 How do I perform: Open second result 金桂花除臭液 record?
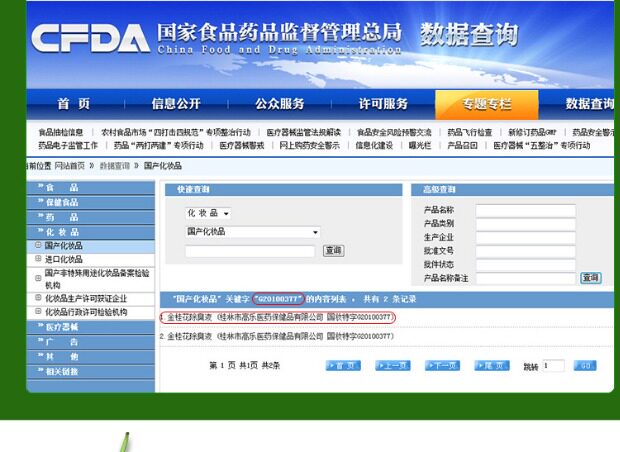pyautogui.click(x=277, y=337)
